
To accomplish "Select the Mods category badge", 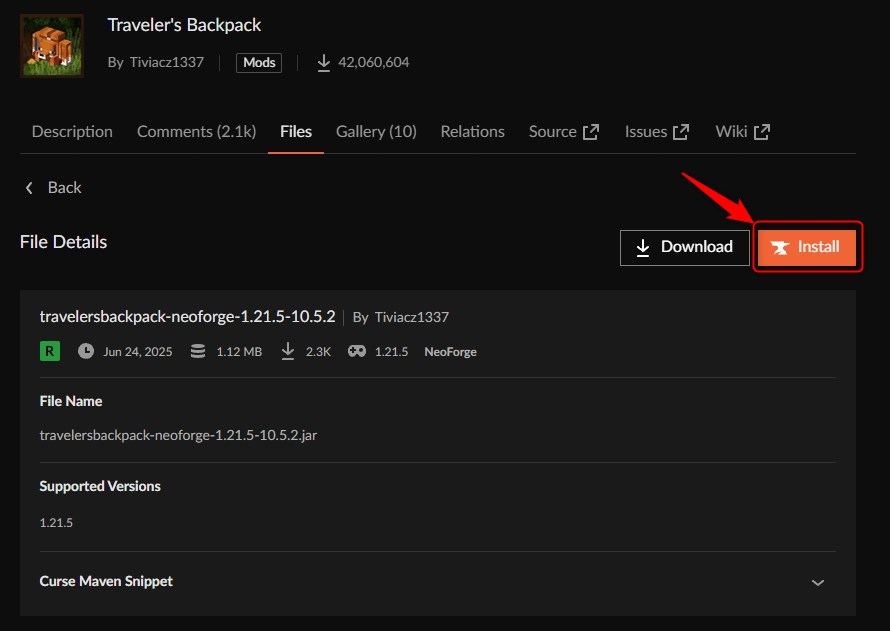I will pyautogui.click(x=259, y=62).
